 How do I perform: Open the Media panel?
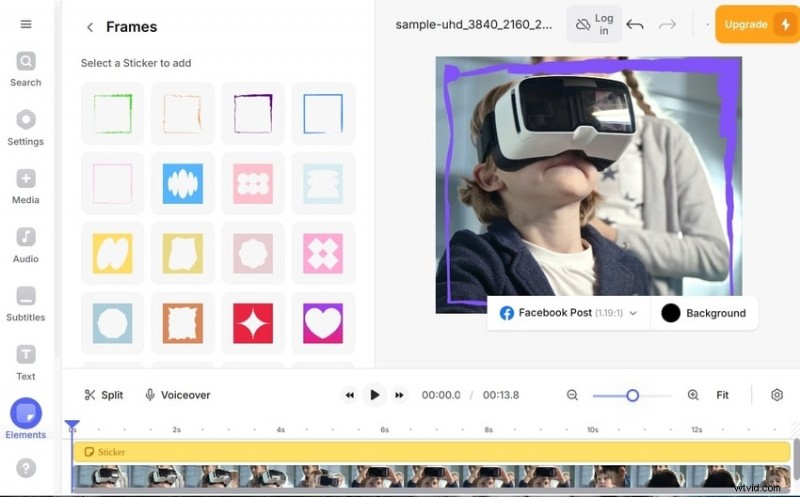point(26,187)
